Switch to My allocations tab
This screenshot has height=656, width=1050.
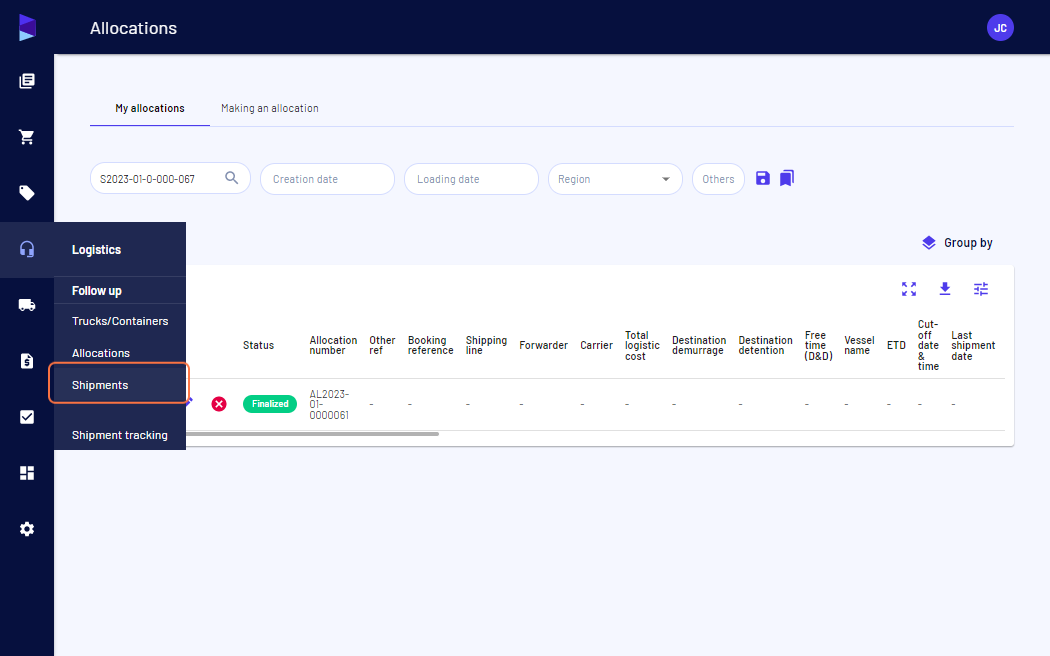tap(150, 108)
